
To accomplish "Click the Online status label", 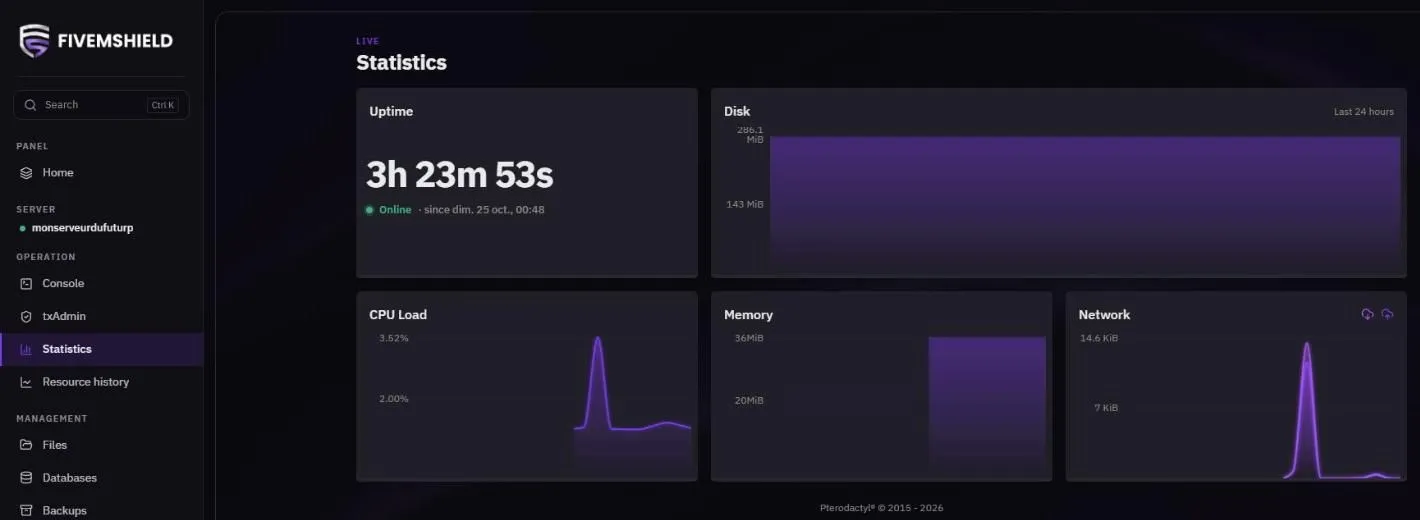I will coord(395,210).
